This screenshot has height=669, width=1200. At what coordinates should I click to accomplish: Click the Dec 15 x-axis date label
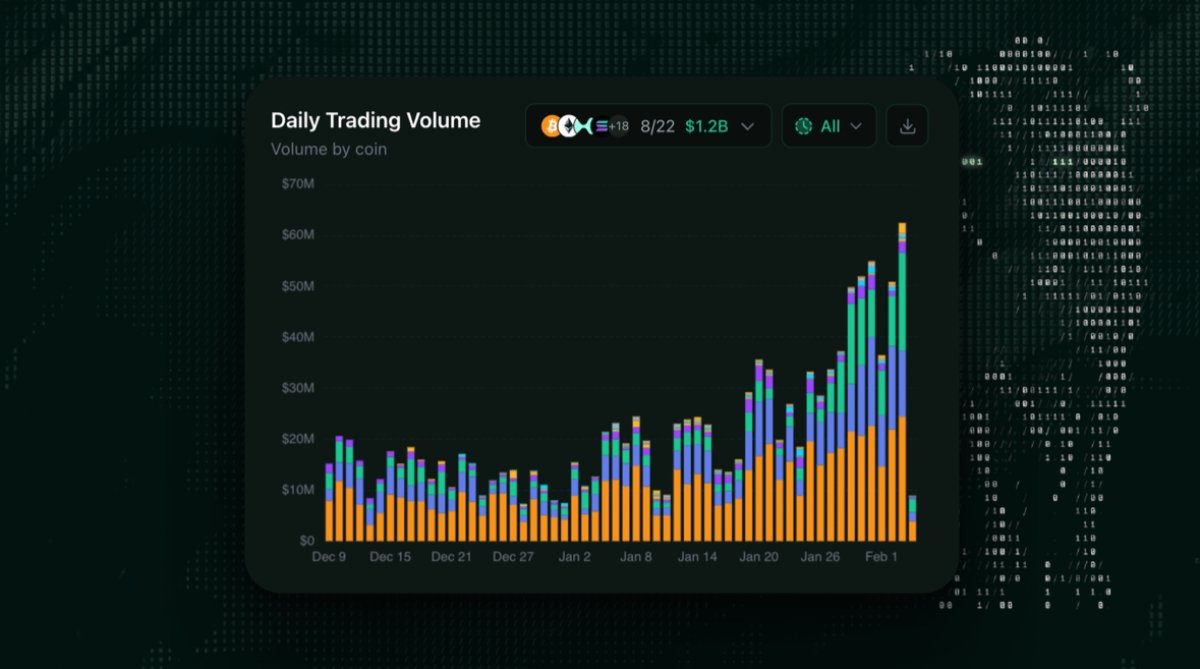coord(390,557)
